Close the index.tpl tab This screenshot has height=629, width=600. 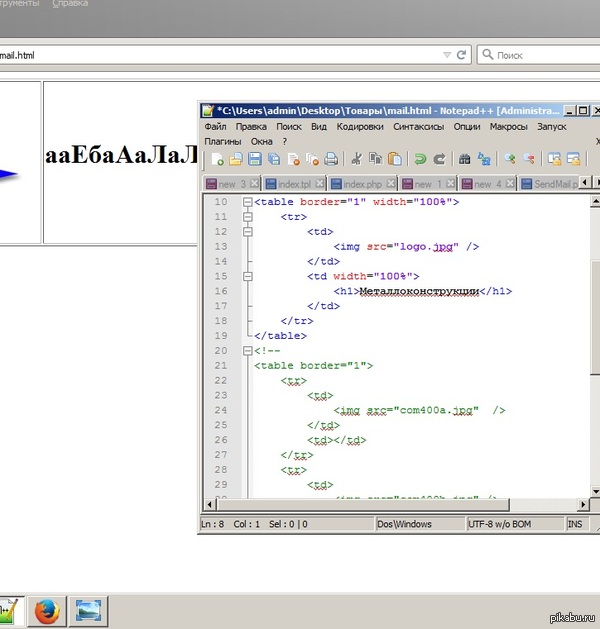pos(320,184)
